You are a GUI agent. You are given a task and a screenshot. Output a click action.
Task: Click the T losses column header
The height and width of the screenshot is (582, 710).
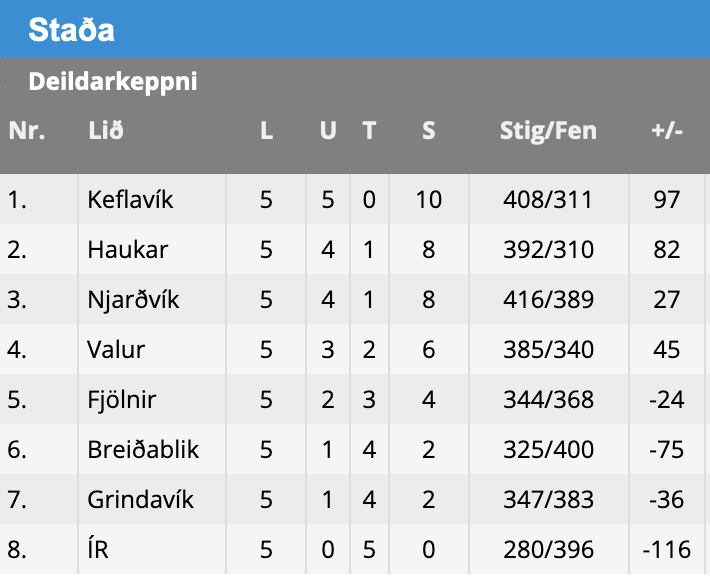[x=369, y=130]
